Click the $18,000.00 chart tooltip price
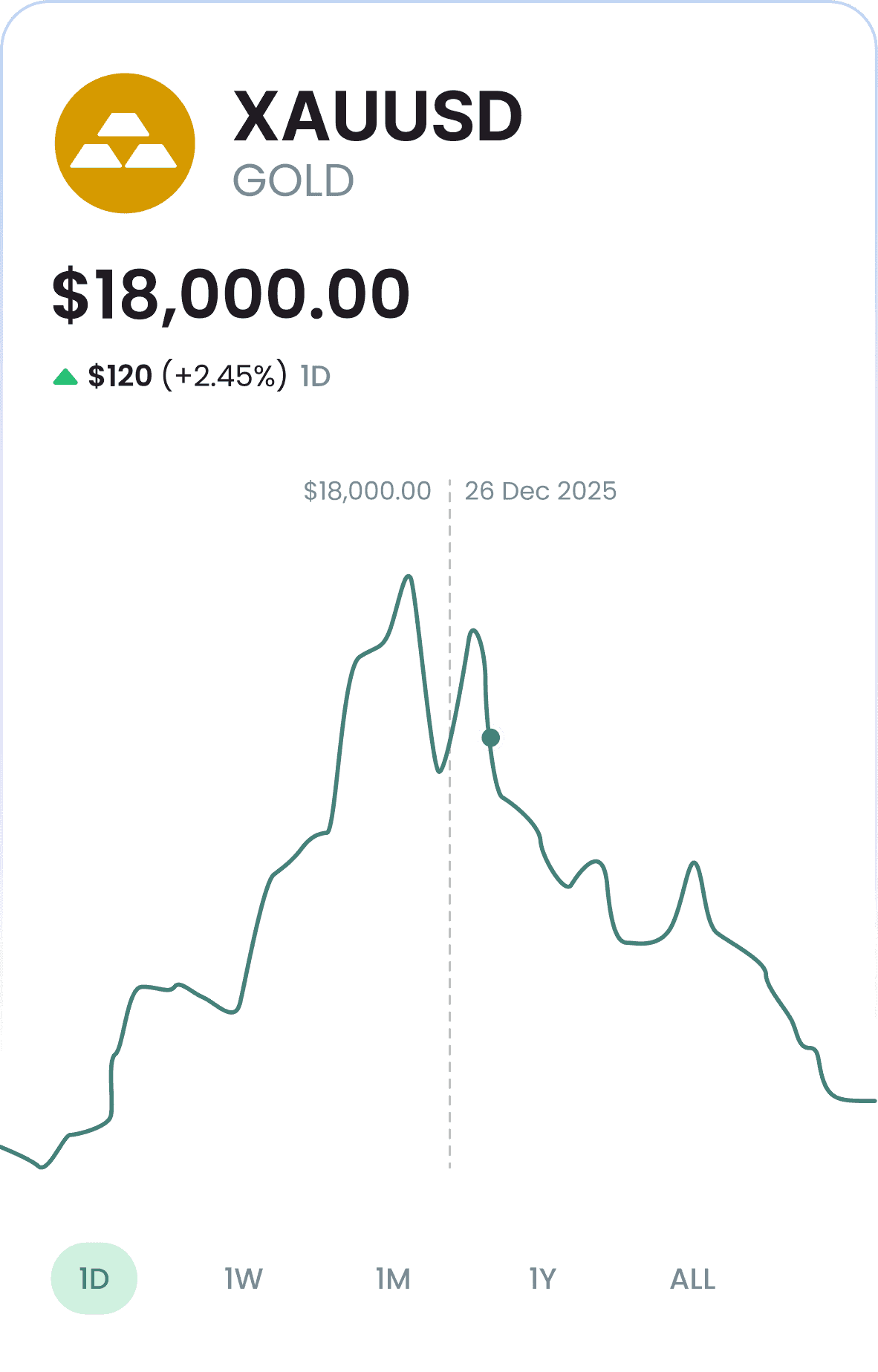The width and height of the screenshot is (878, 1372). (x=367, y=491)
